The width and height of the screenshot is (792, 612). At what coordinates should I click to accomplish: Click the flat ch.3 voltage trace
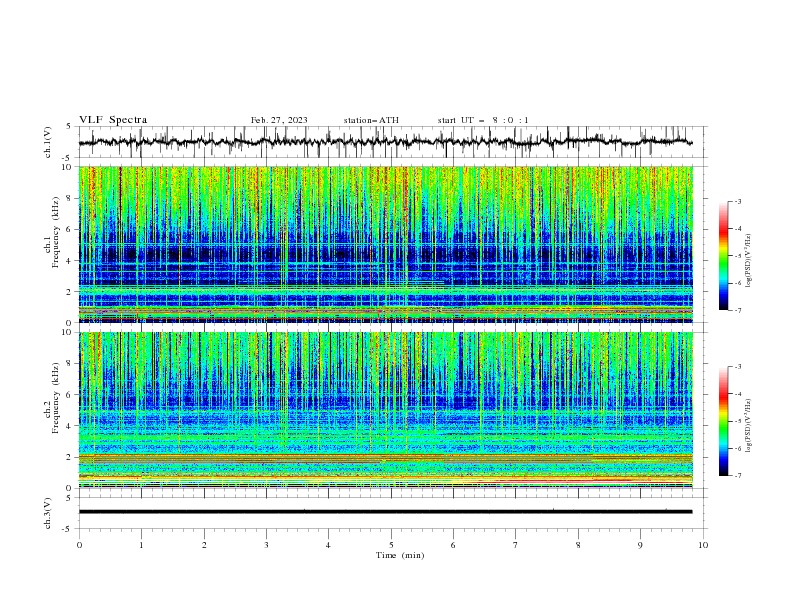point(385,512)
